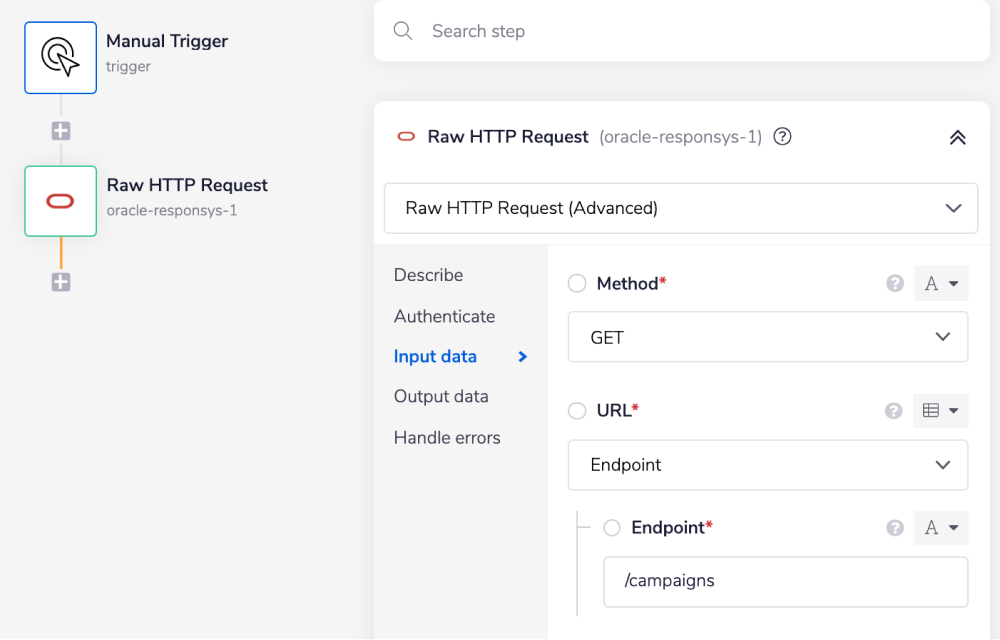Open the grid input-type selector for URL

[x=940, y=410]
